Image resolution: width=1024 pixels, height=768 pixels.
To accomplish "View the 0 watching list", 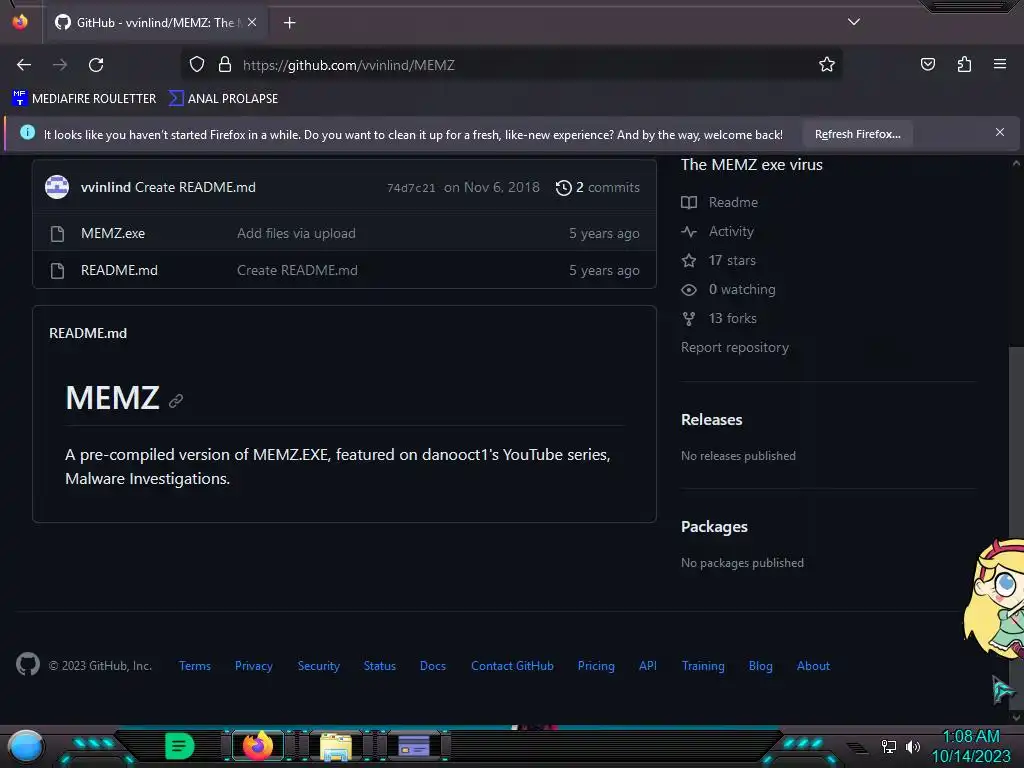I will tap(728, 289).
